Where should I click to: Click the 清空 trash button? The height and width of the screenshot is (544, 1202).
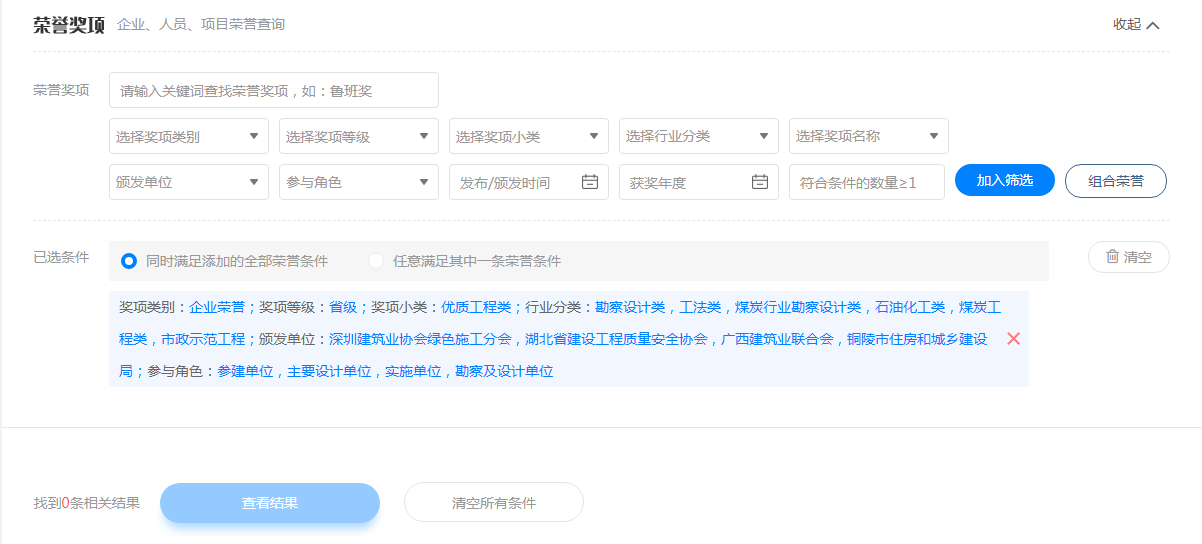tap(1129, 257)
